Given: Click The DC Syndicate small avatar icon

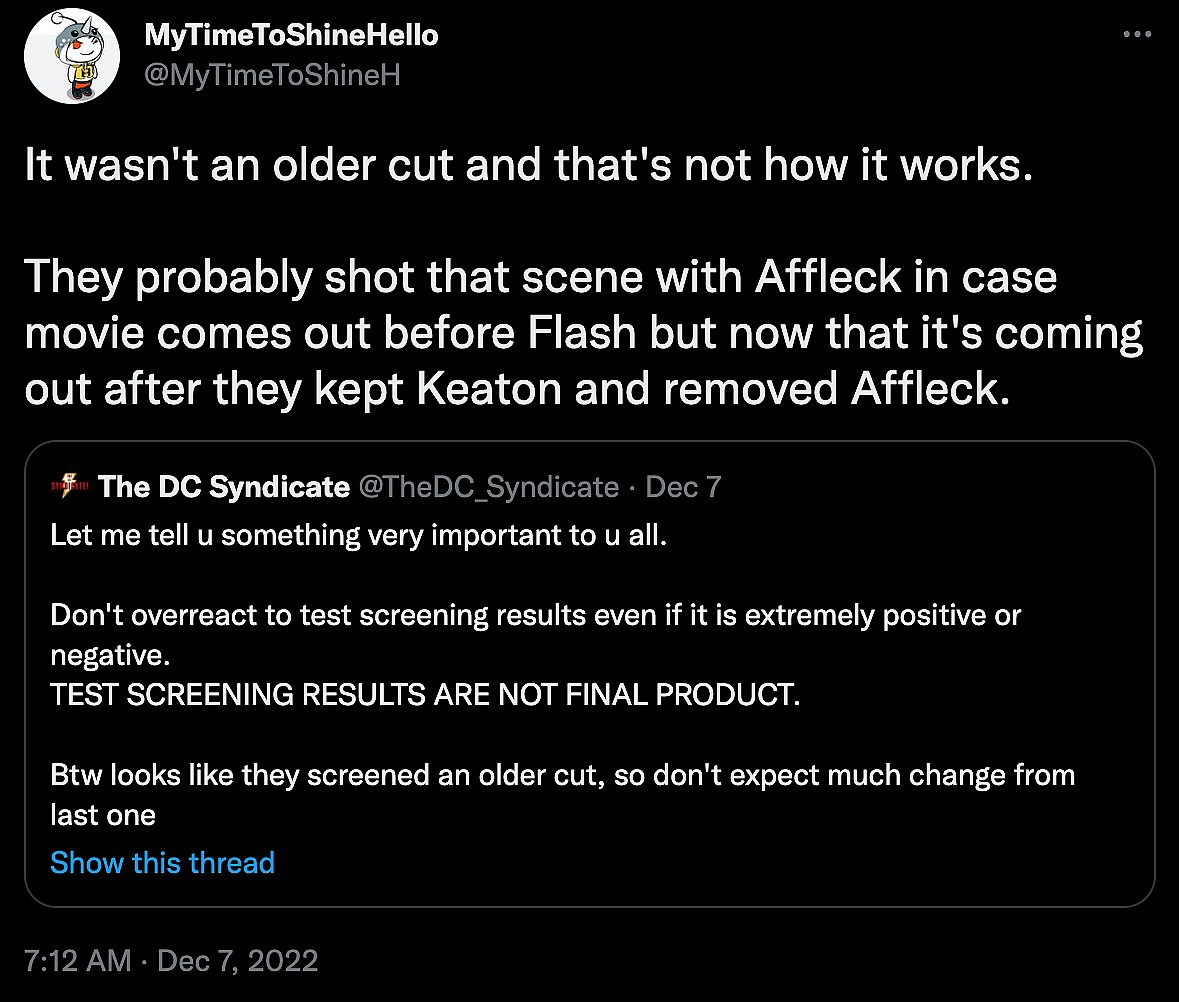Looking at the screenshot, I should pos(70,487).
